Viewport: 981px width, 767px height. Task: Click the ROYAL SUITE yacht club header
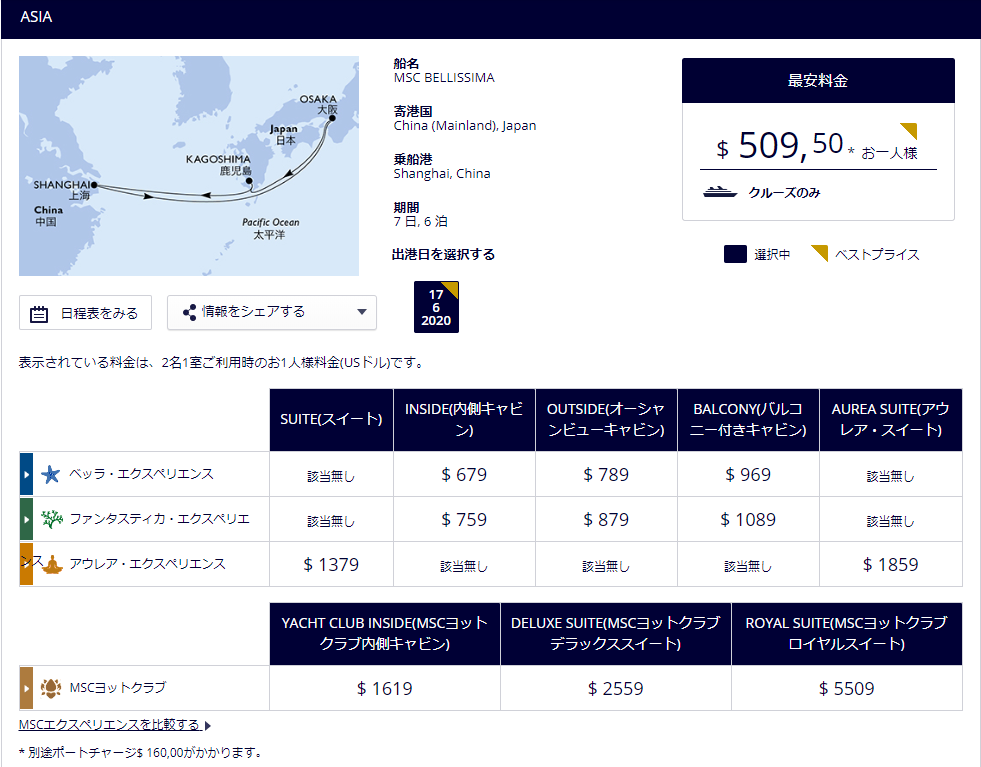coord(846,634)
